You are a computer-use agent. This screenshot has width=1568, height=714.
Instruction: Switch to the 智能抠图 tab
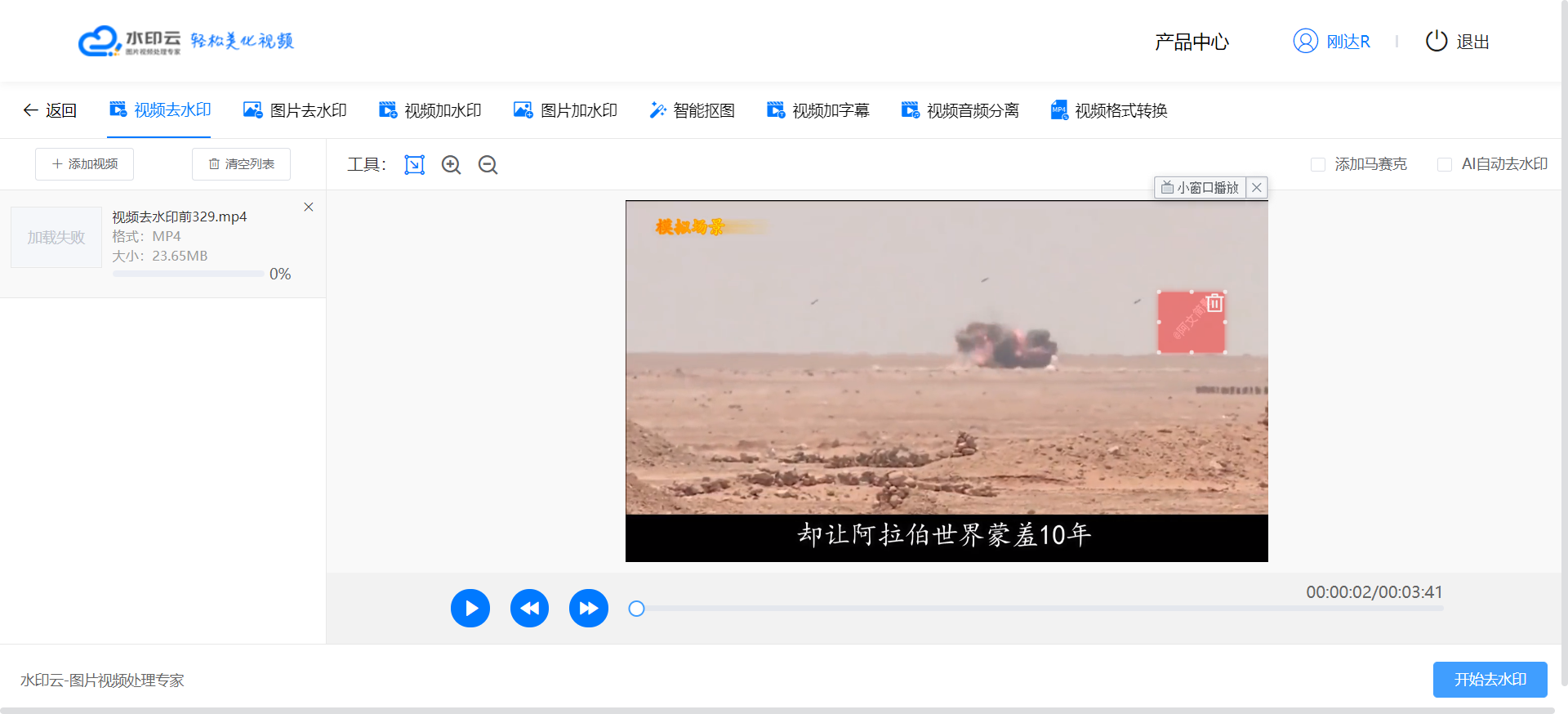click(692, 110)
